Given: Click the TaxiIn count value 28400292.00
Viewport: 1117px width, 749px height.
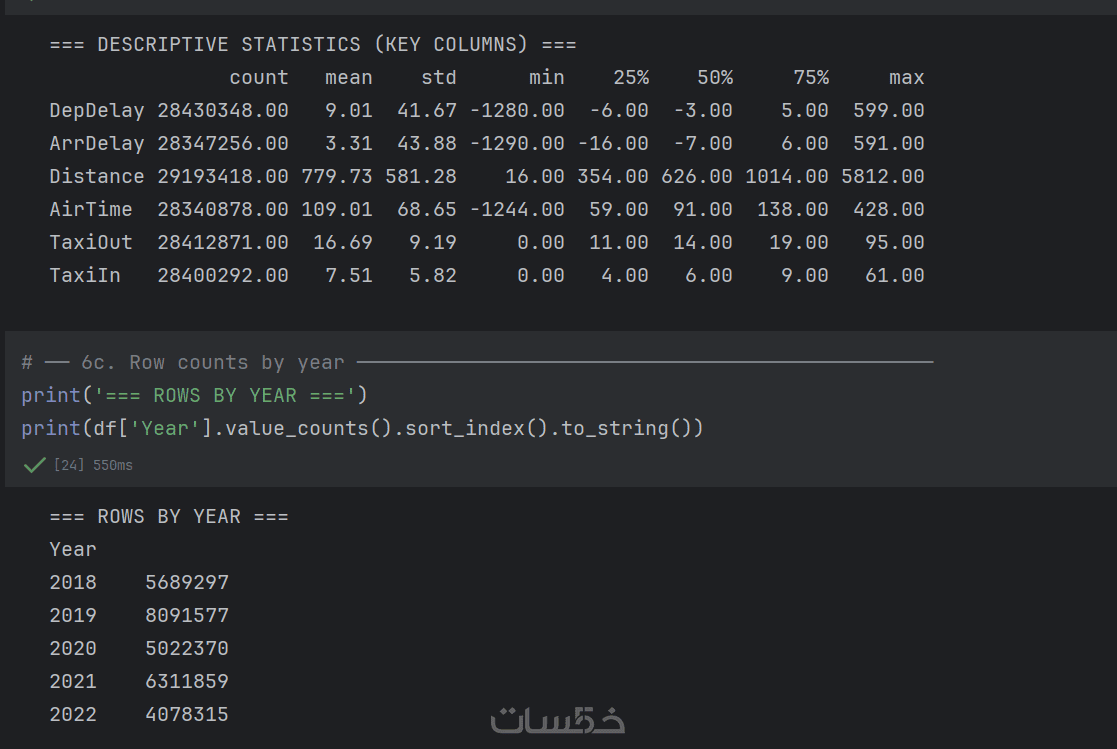Looking at the screenshot, I should (223, 275).
